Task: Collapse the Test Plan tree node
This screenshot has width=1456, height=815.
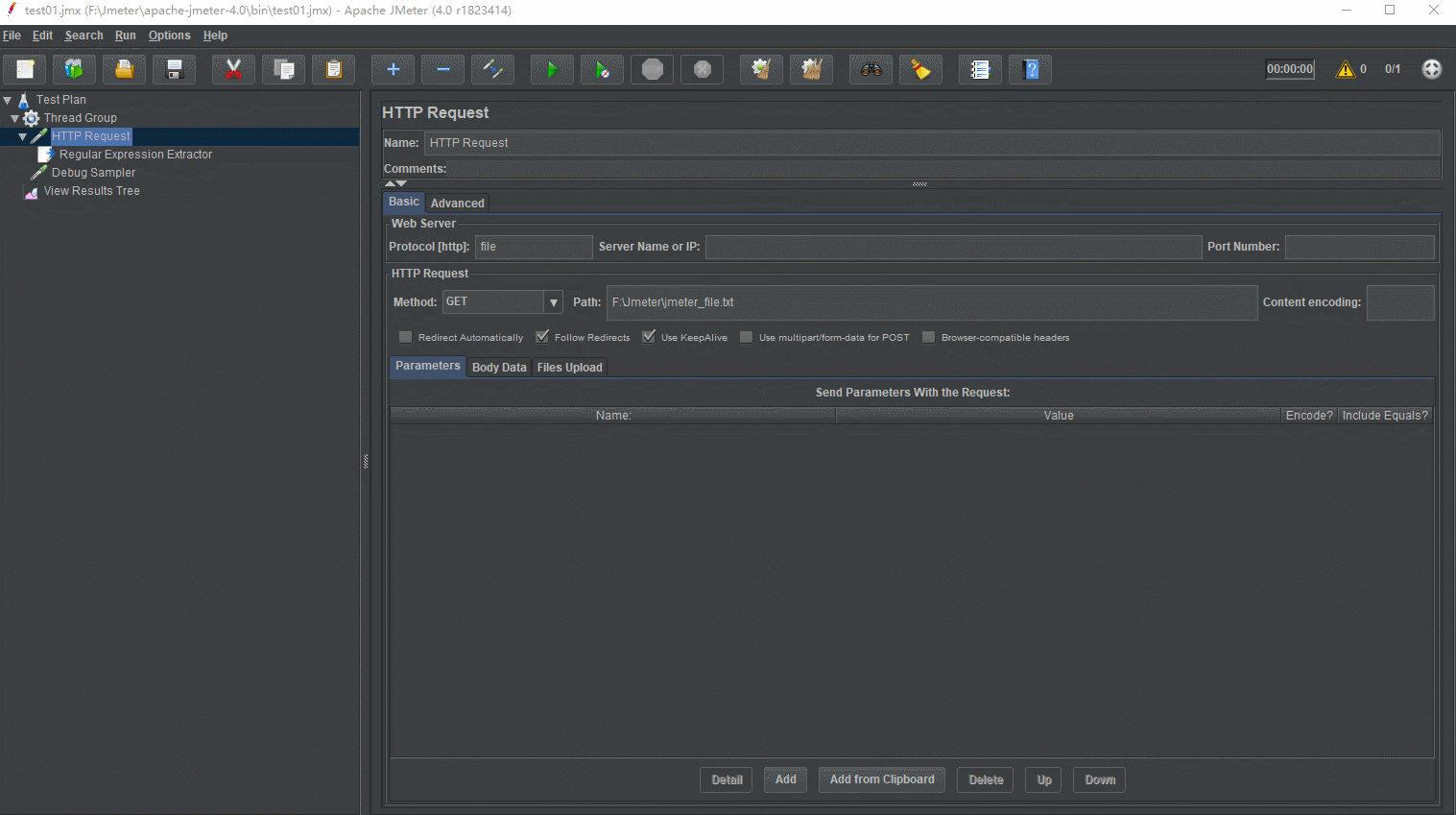Action: pos(8,100)
